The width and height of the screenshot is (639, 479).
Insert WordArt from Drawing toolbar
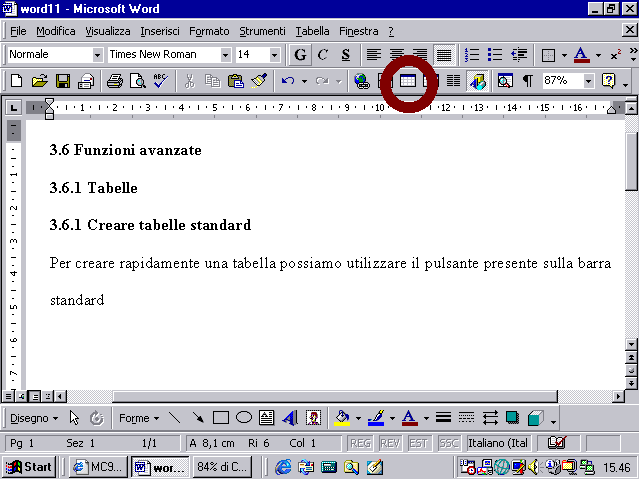(x=290, y=418)
